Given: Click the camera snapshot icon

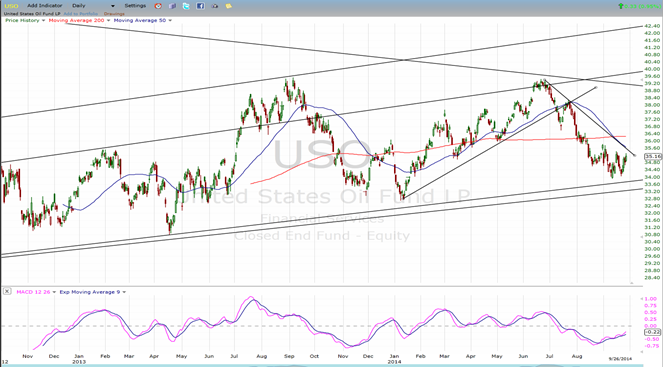Looking at the screenshot, I should tap(214, 6).
